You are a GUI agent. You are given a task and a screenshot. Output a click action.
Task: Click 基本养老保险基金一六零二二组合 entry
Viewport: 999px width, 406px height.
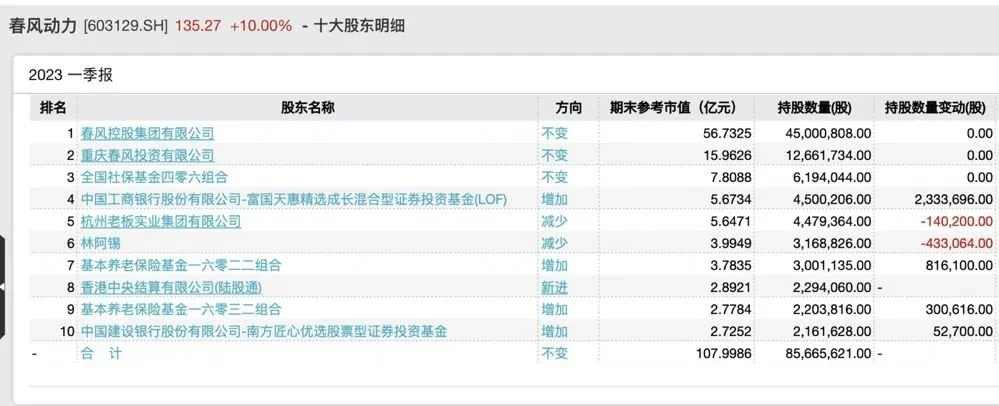pos(180,265)
